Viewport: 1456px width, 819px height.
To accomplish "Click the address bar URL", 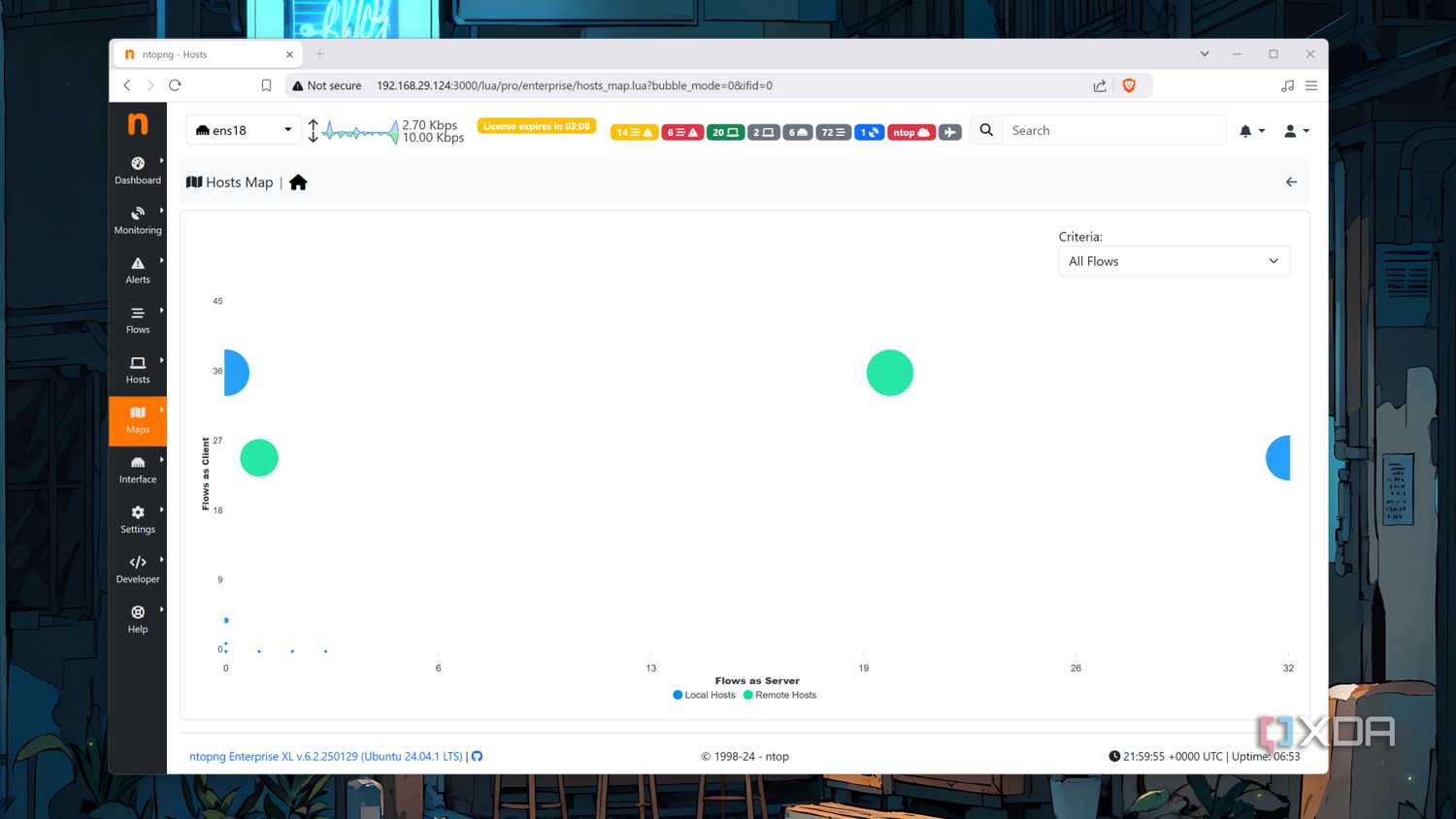I will pos(575,85).
